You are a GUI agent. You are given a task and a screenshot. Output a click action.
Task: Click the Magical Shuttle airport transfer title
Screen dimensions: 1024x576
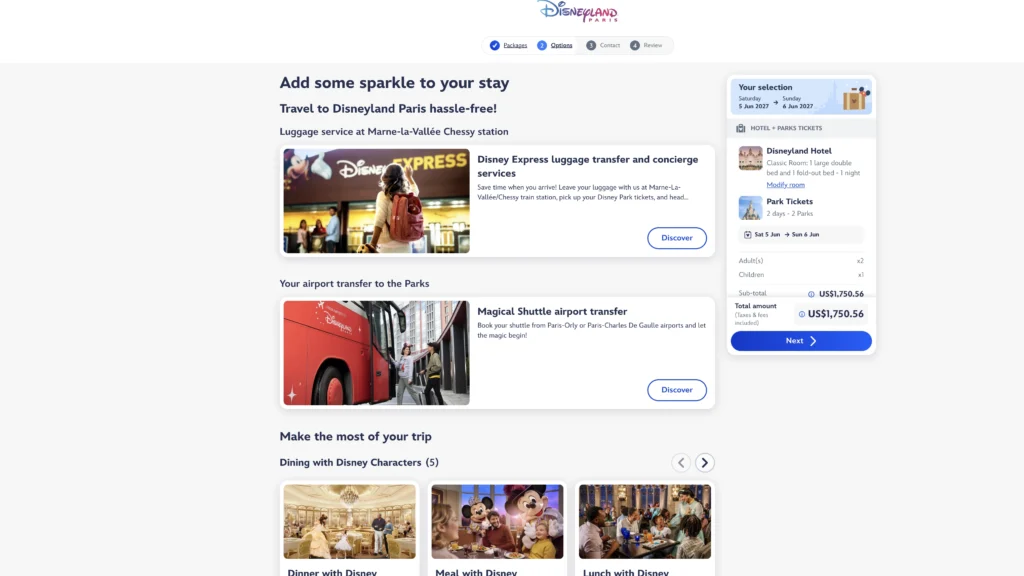point(552,312)
